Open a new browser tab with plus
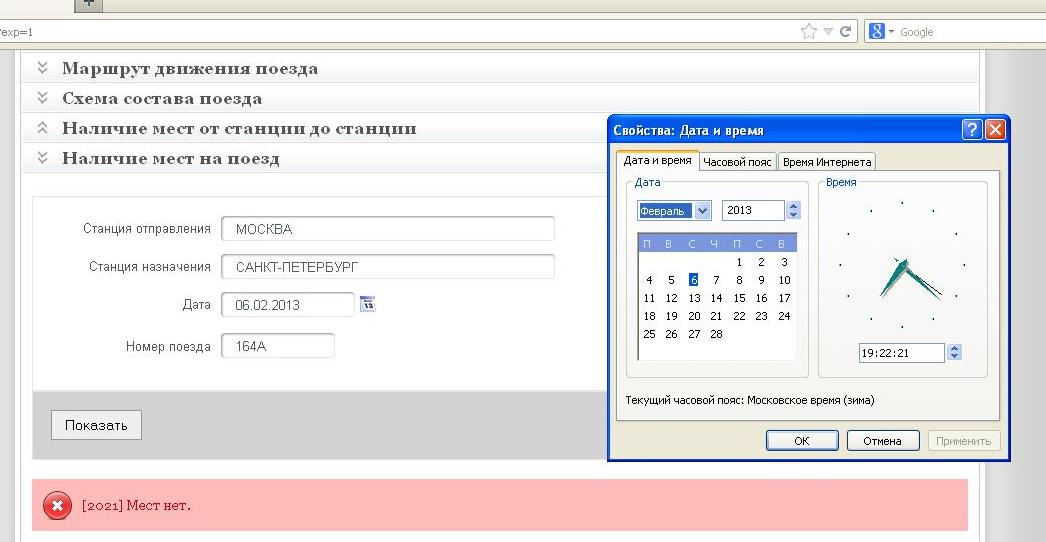The width and height of the screenshot is (1046, 542). (89, 4)
